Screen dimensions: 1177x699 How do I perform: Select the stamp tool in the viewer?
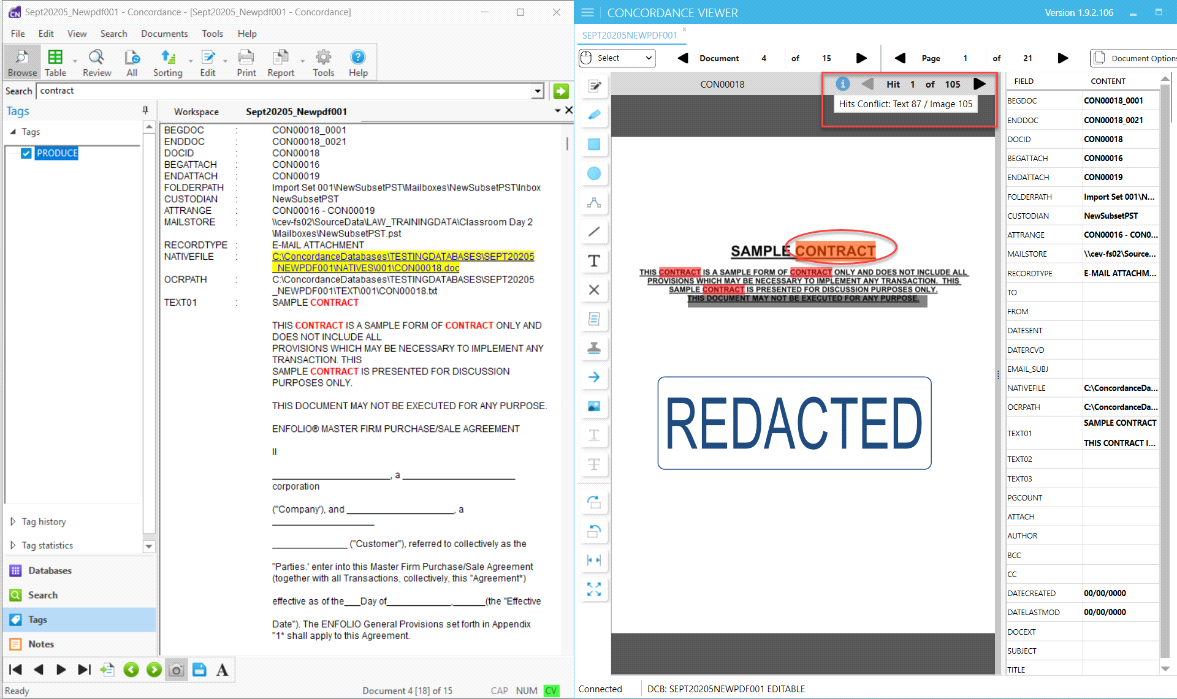(x=594, y=348)
